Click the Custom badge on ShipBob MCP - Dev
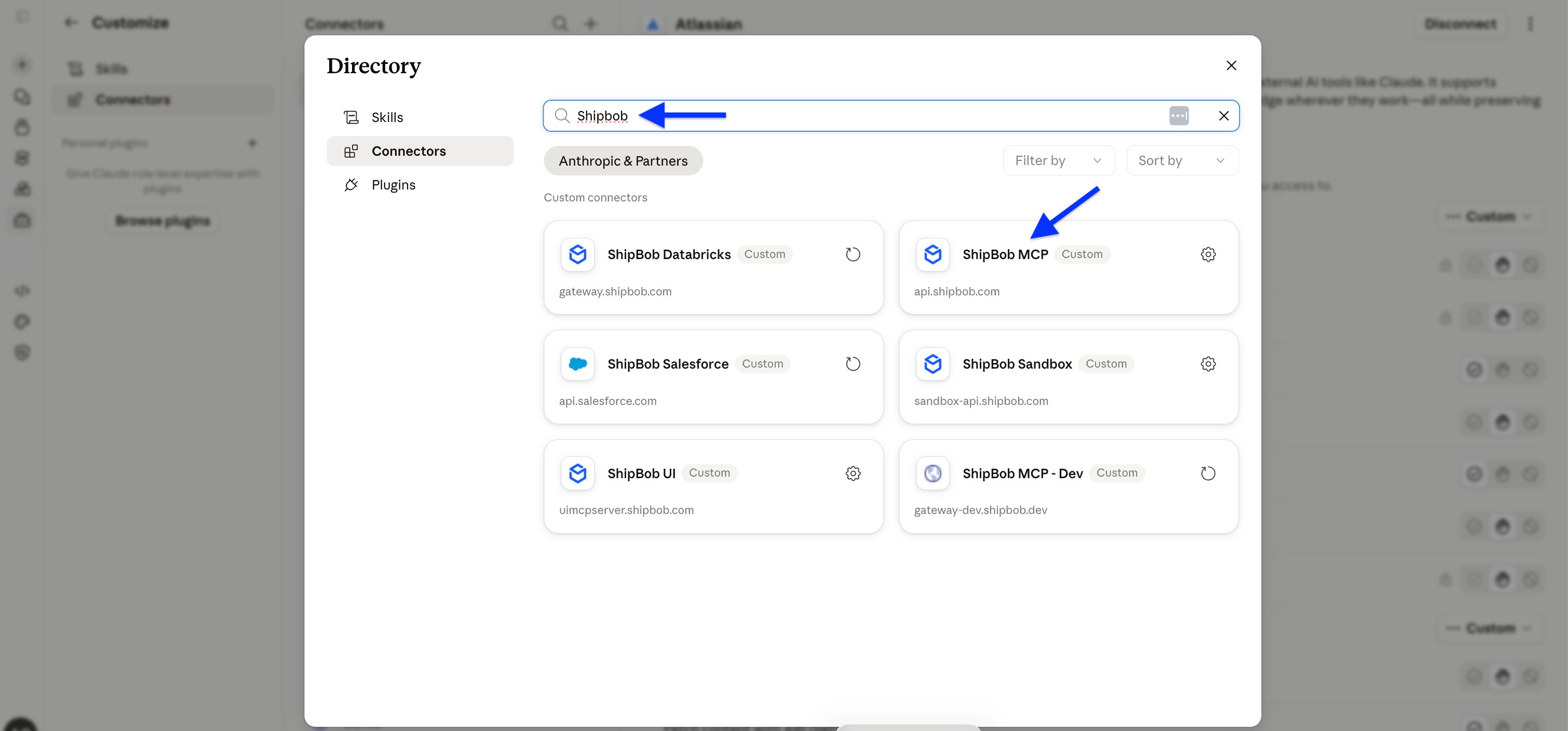Image resolution: width=1568 pixels, height=731 pixels. point(1117,473)
